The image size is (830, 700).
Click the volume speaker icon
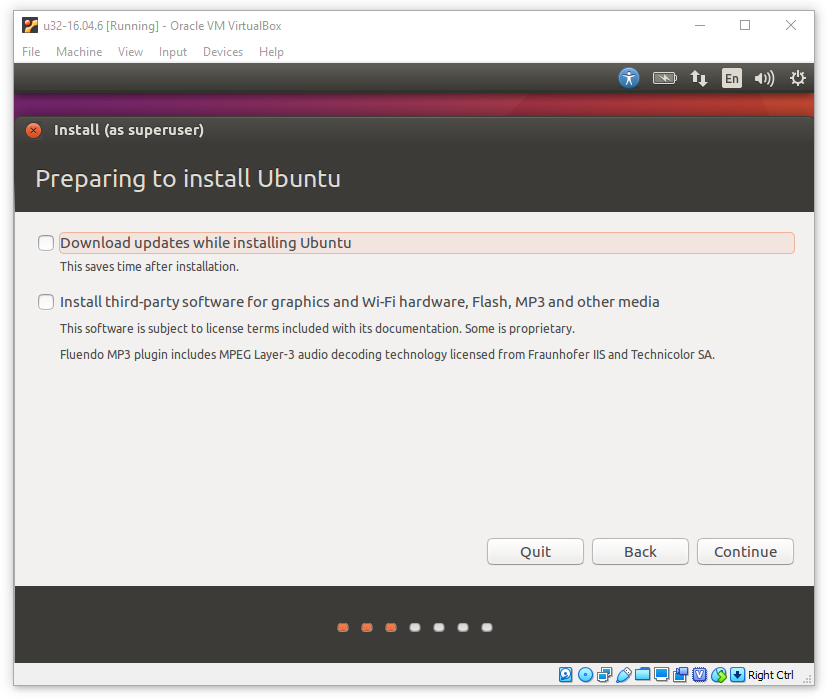[x=765, y=78]
